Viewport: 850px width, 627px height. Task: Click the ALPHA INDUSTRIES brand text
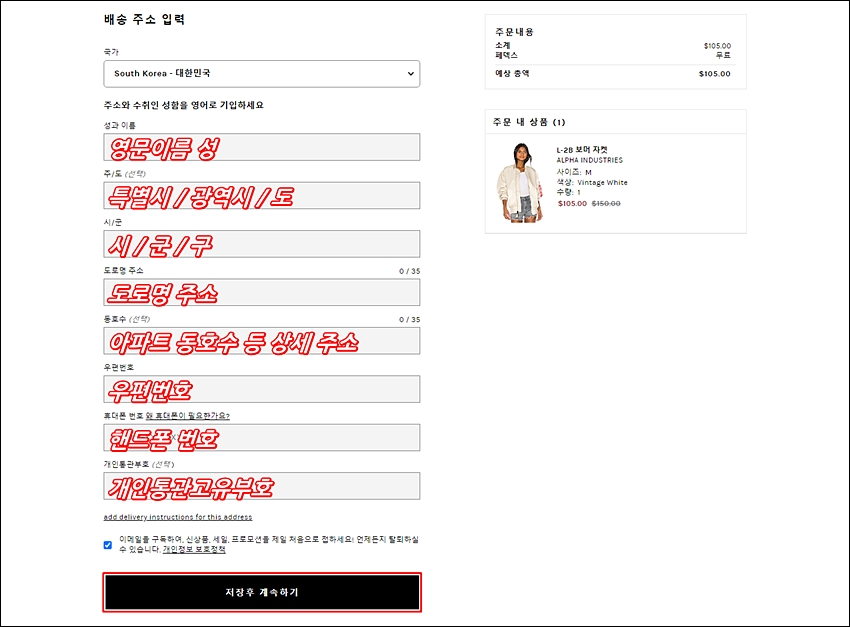click(589, 160)
